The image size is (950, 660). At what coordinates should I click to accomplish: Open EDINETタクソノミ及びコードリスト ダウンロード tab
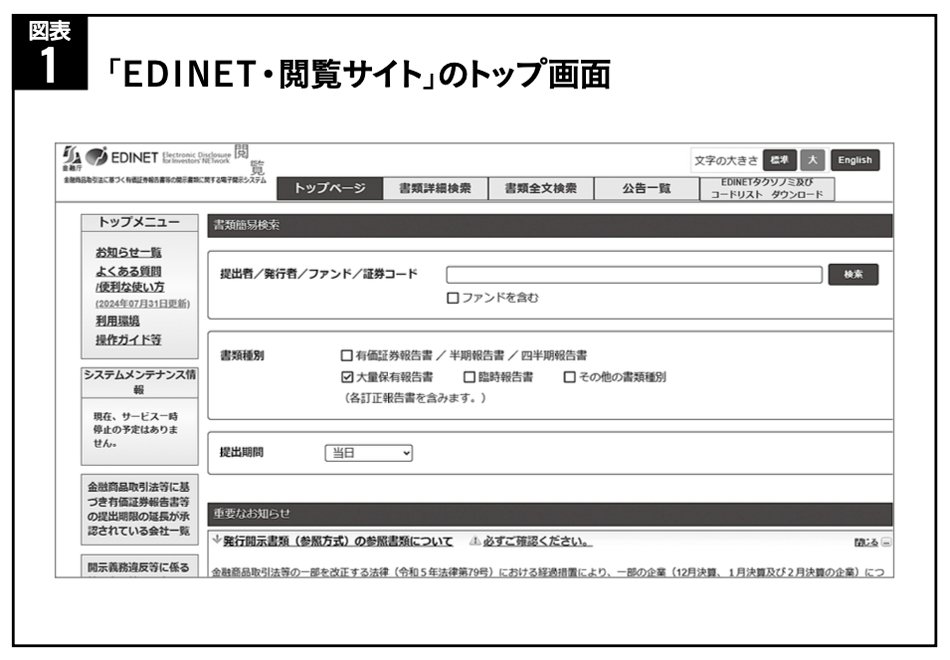tap(767, 188)
